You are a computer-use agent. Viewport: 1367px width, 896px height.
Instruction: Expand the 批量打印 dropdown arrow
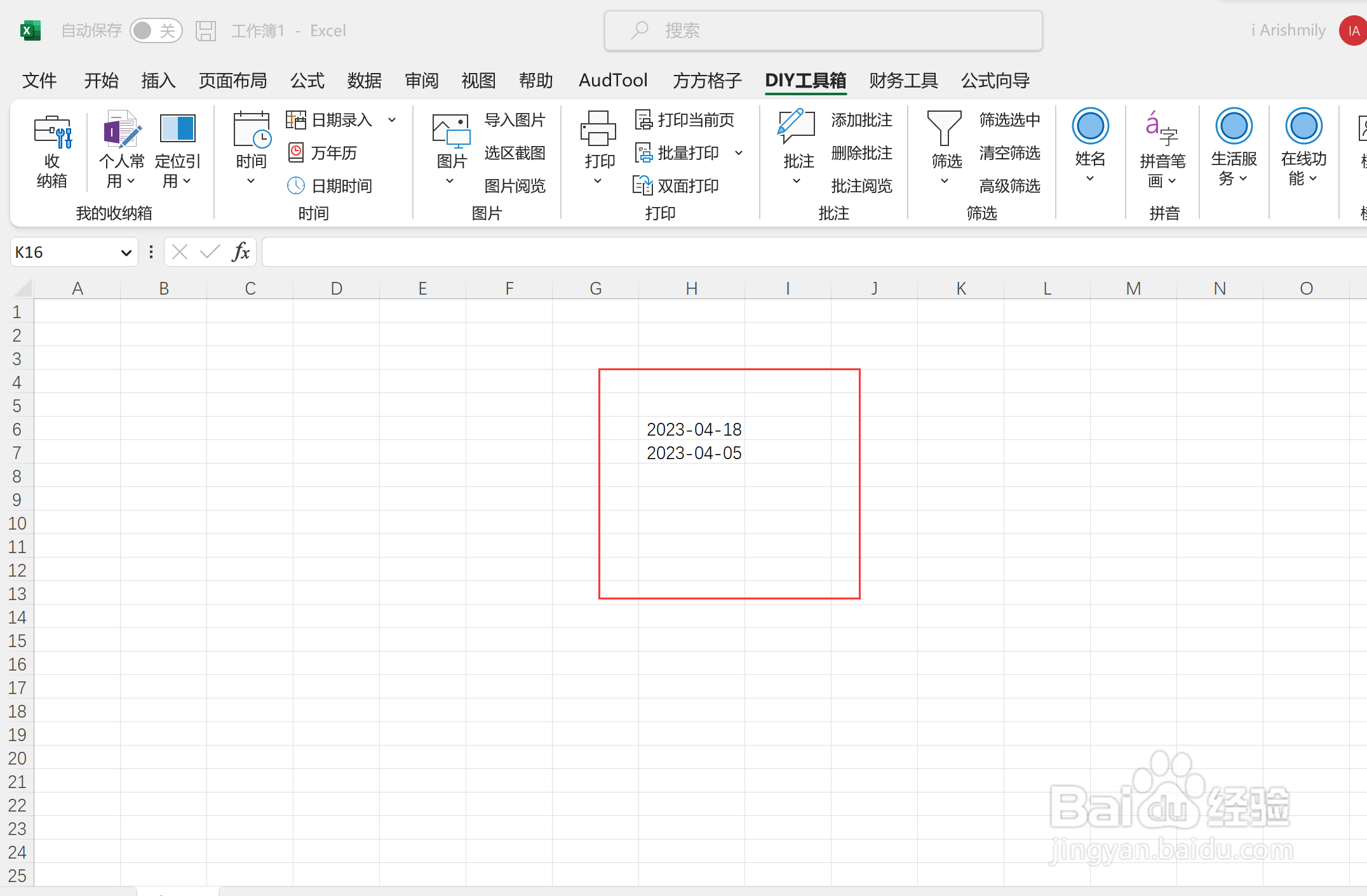click(x=739, y=152)
